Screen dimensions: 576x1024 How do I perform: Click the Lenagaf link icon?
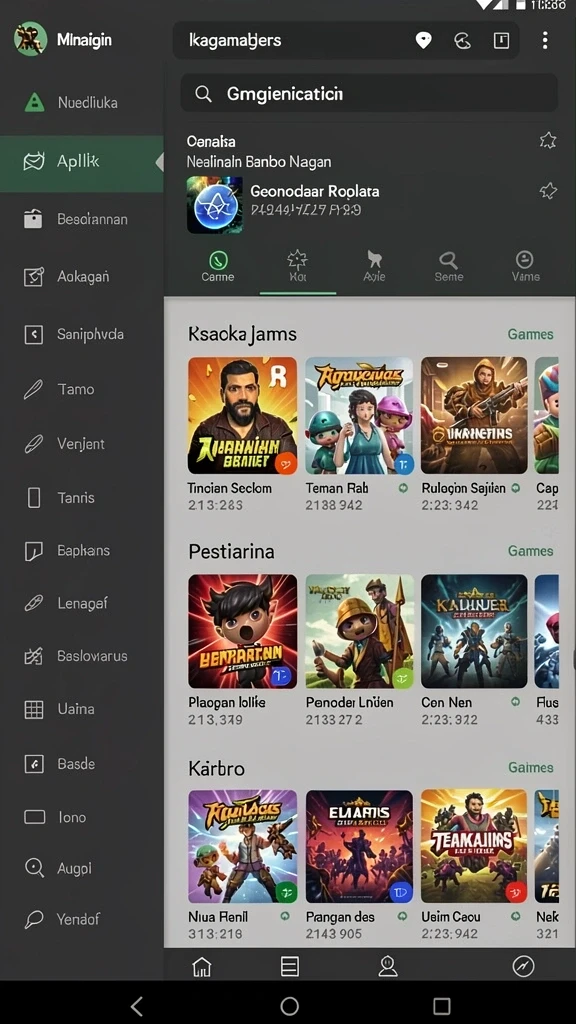click(33, 603)
